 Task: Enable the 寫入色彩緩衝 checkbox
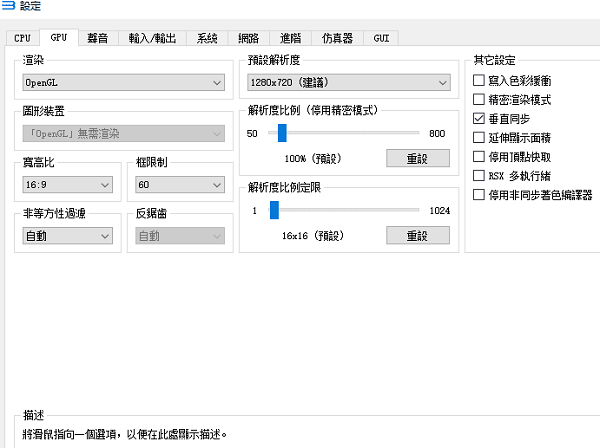pos(479,80)
